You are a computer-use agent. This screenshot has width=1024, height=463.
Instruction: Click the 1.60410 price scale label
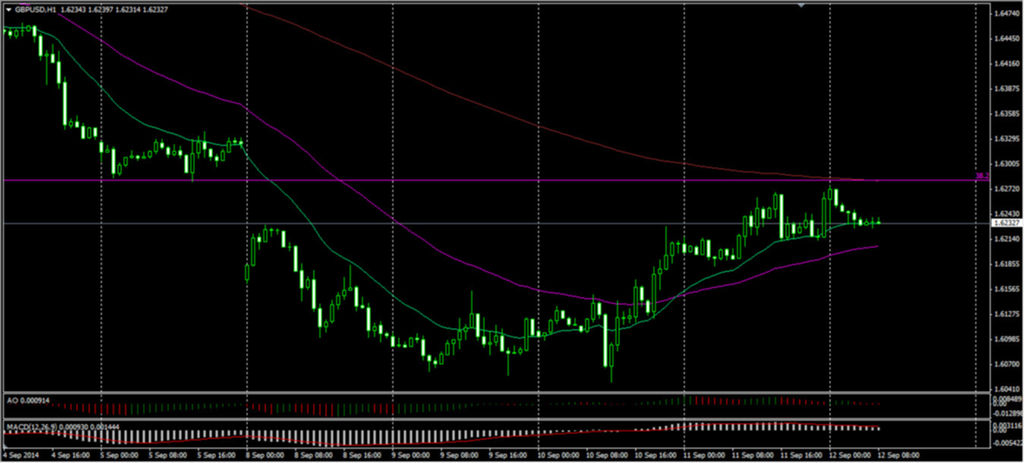pyautogui.click(x=1007, y=390)
